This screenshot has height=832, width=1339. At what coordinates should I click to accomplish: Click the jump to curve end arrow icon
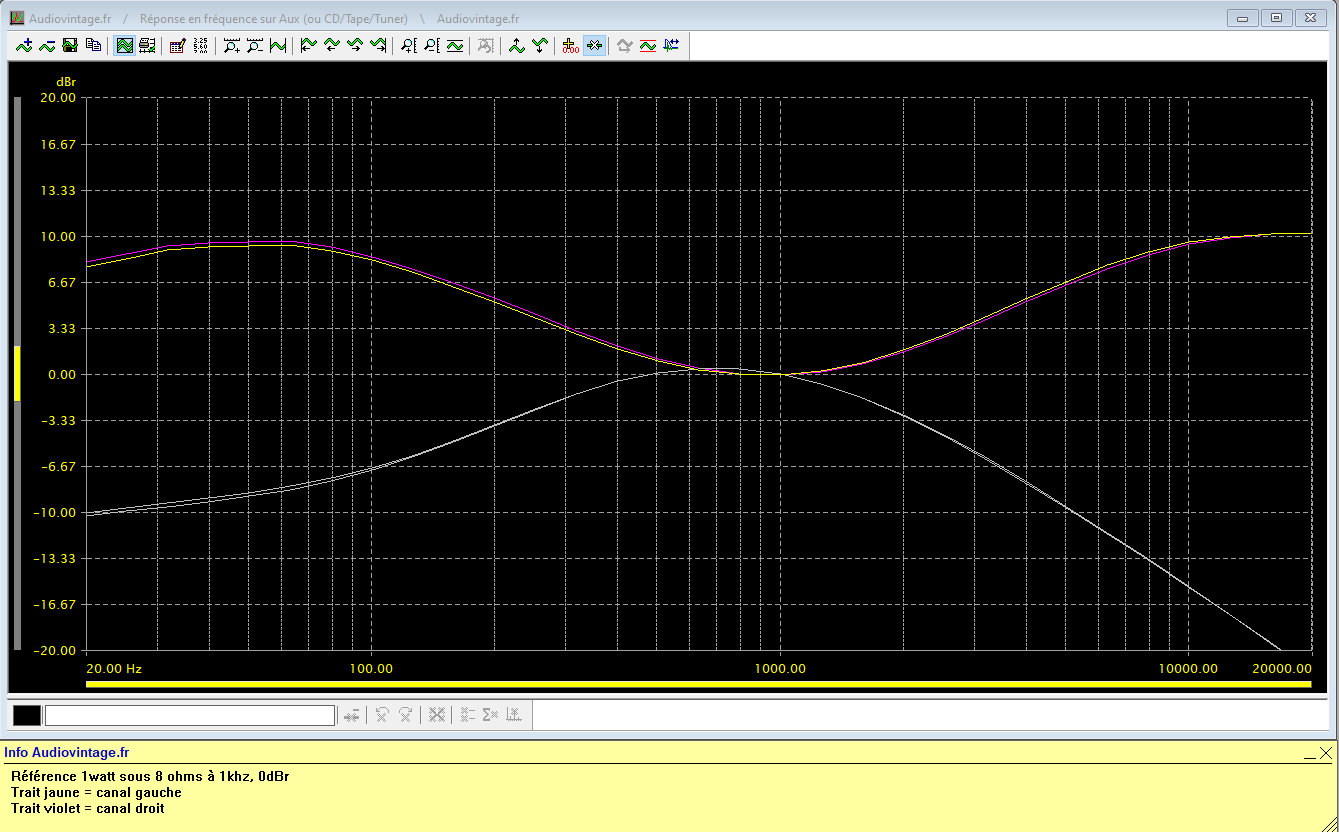point(378,45)
